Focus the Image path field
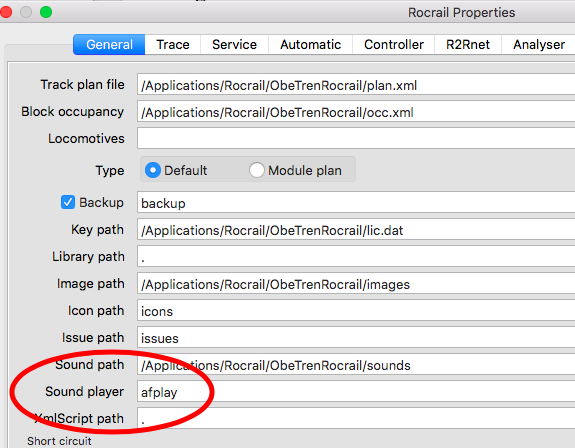Image resolution: width=575 pixels, height=448 pixels. 356,284
